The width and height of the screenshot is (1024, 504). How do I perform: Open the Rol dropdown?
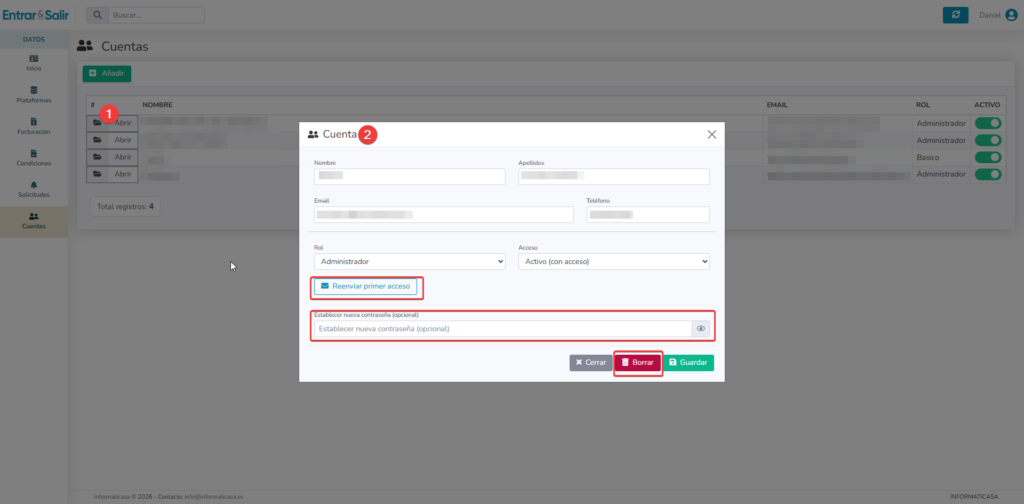pos(409,261)
